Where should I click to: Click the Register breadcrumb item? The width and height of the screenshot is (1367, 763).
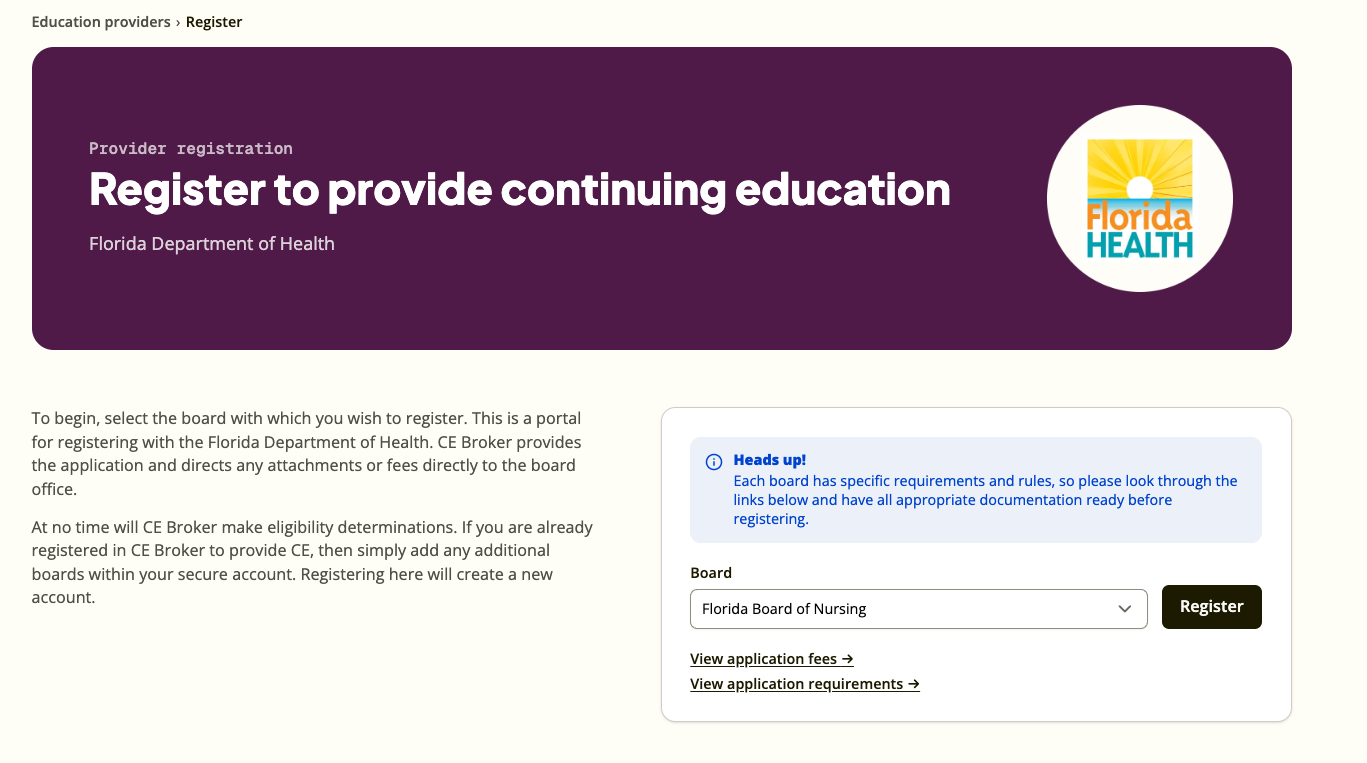coord(214,22)
